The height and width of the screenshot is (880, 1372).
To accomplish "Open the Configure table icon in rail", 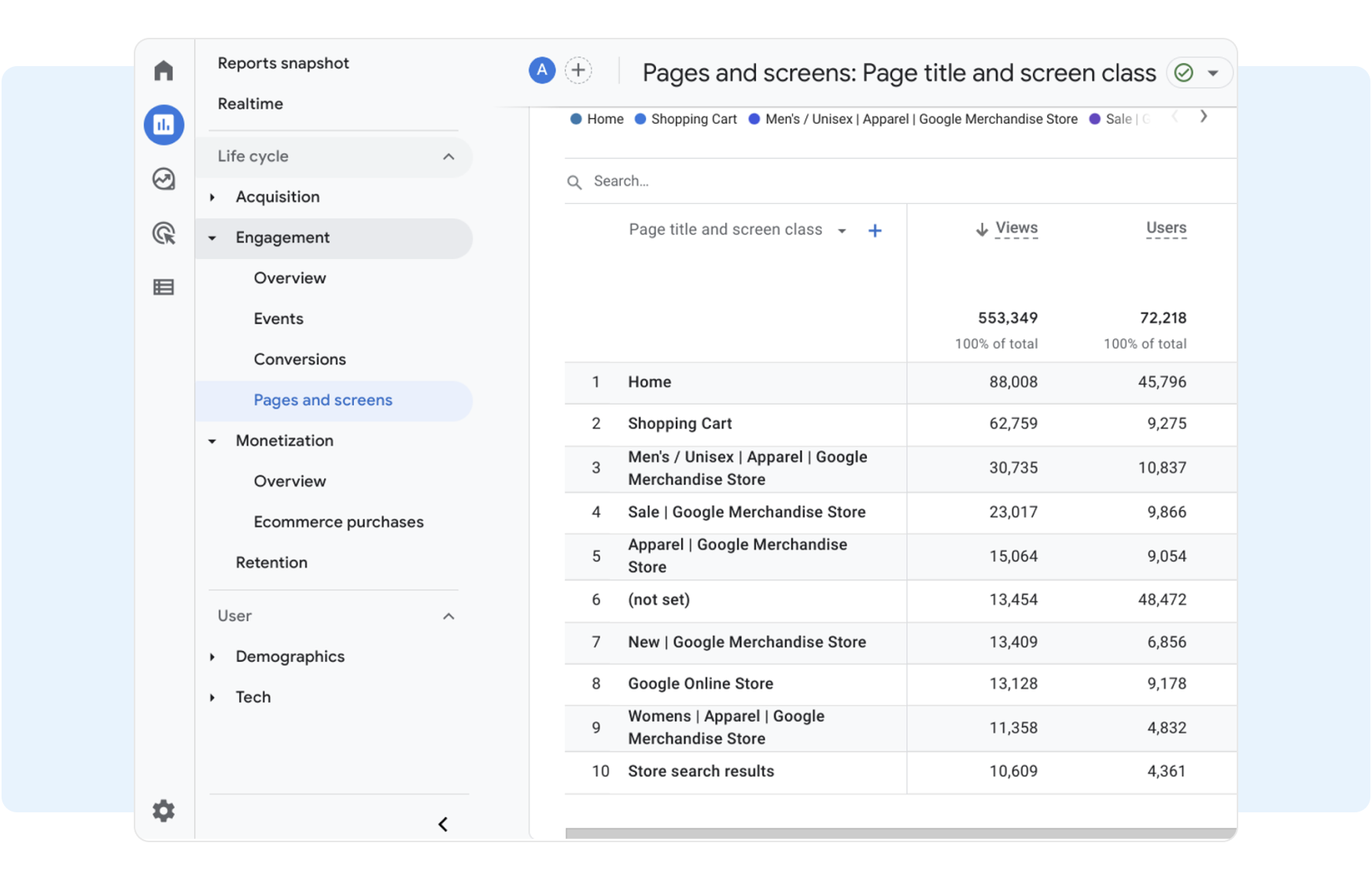I will click(164, 287).
